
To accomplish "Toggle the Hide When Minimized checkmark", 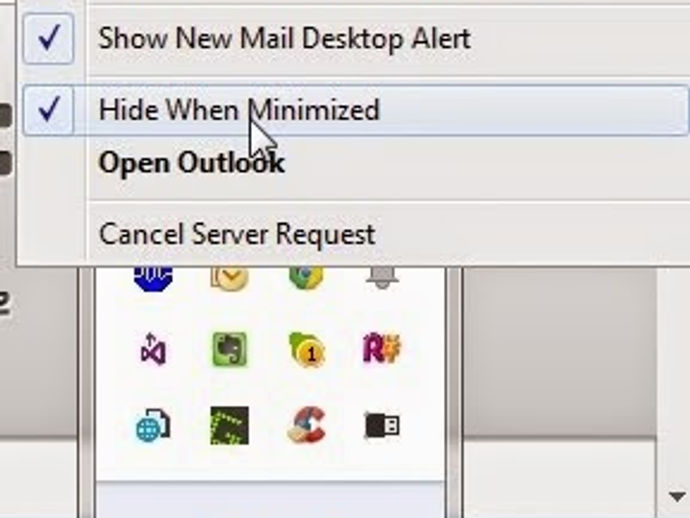I will pos(48,110).
